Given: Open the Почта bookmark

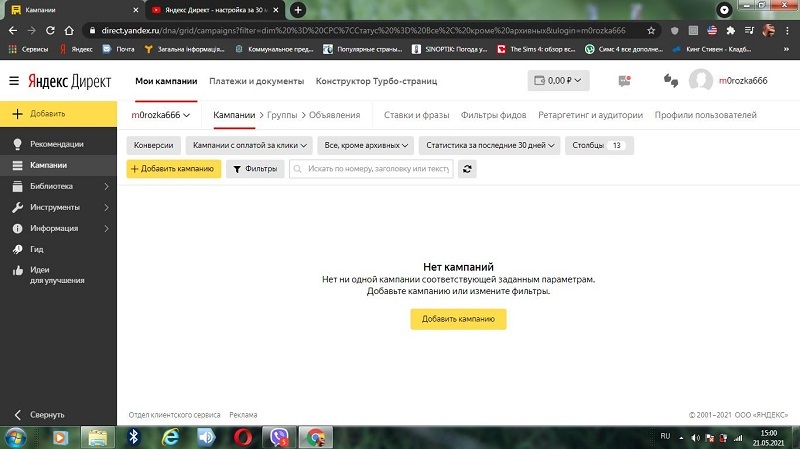Looking at the screenshot, I should [x=118, y=49].
